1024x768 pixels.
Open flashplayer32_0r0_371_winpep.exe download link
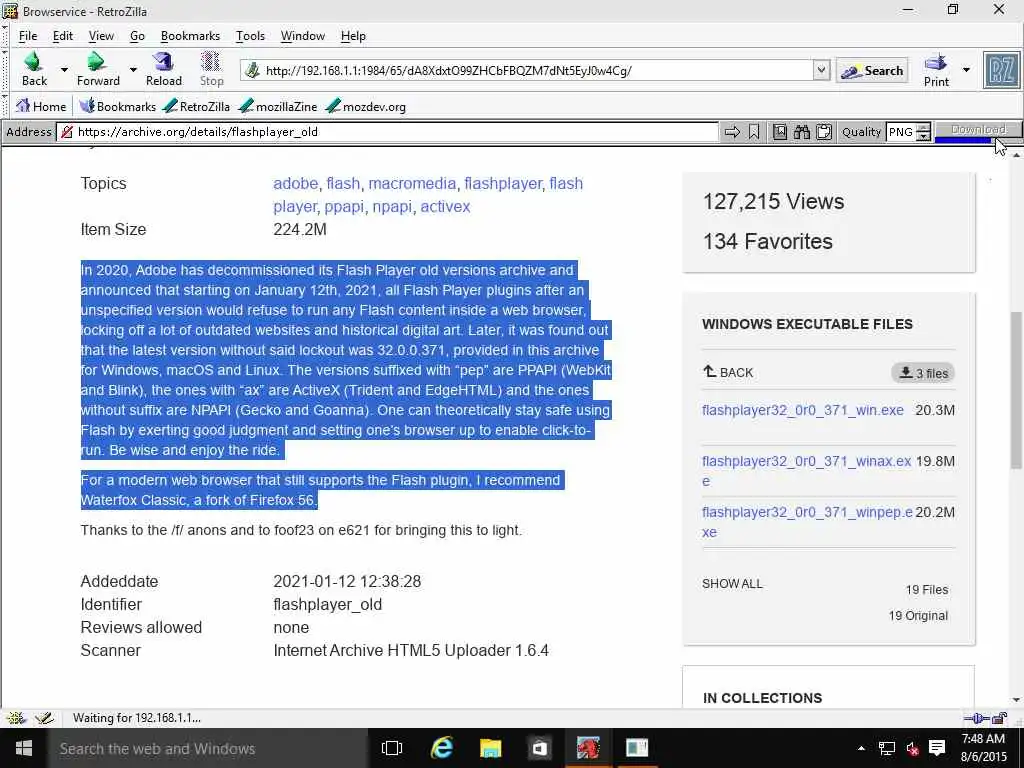807,522
